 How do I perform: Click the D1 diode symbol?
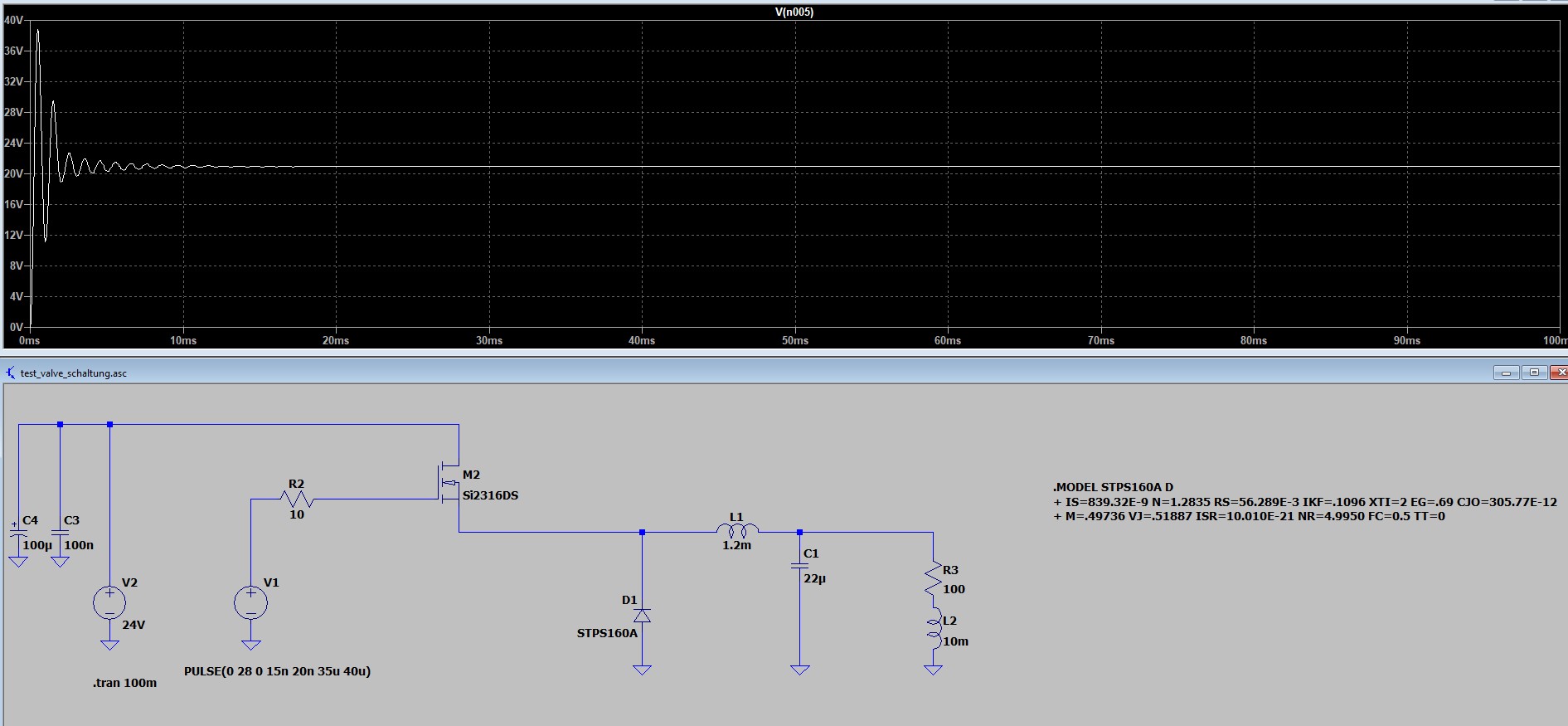point(642,616)
